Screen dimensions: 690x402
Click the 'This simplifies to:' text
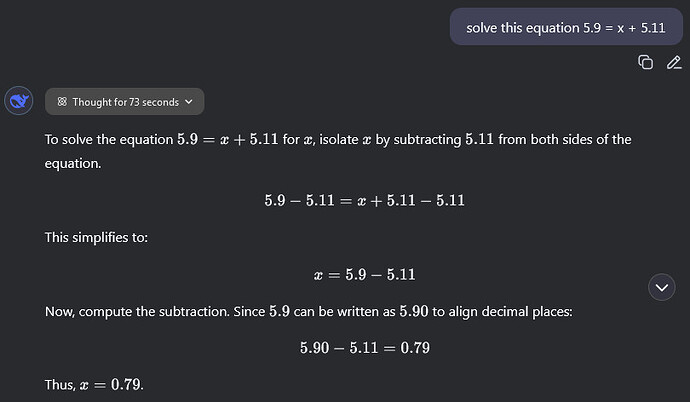click(98, 237)
